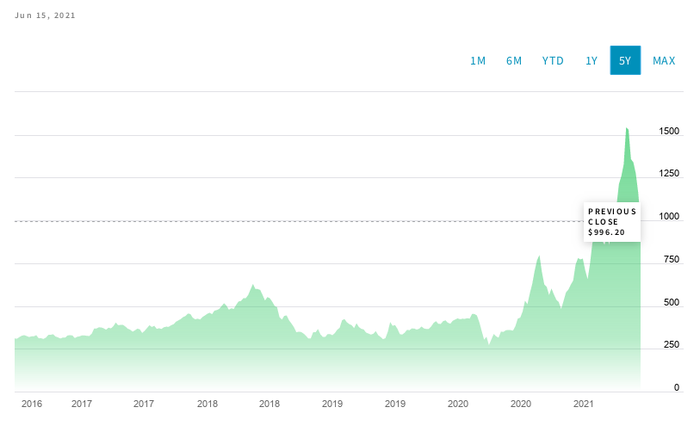Click the Jun 15, 2021 date label
Screen dimensions: 700x426
(x=45, y=16)
